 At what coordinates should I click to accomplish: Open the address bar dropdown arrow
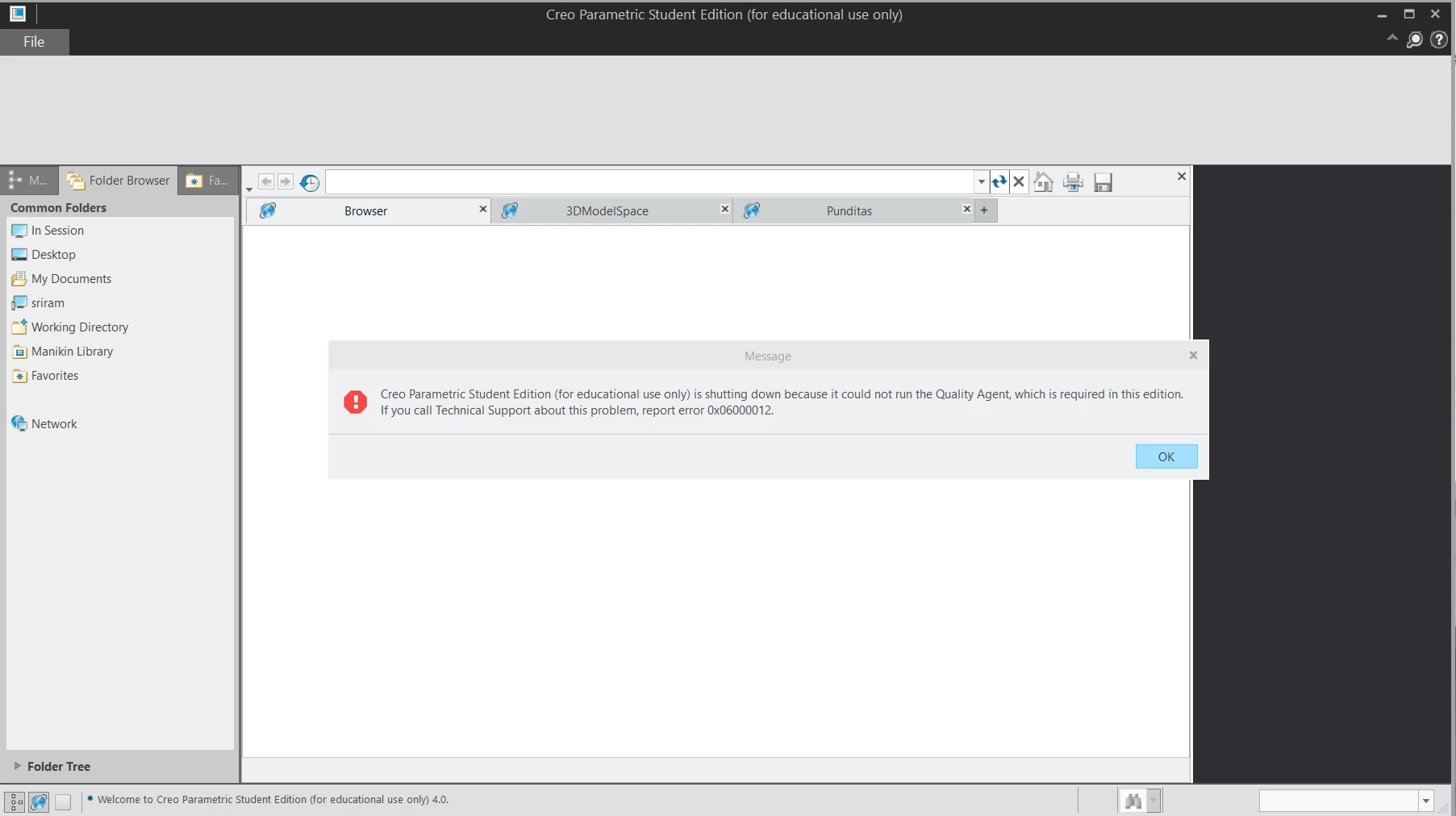tap(982, 181)
